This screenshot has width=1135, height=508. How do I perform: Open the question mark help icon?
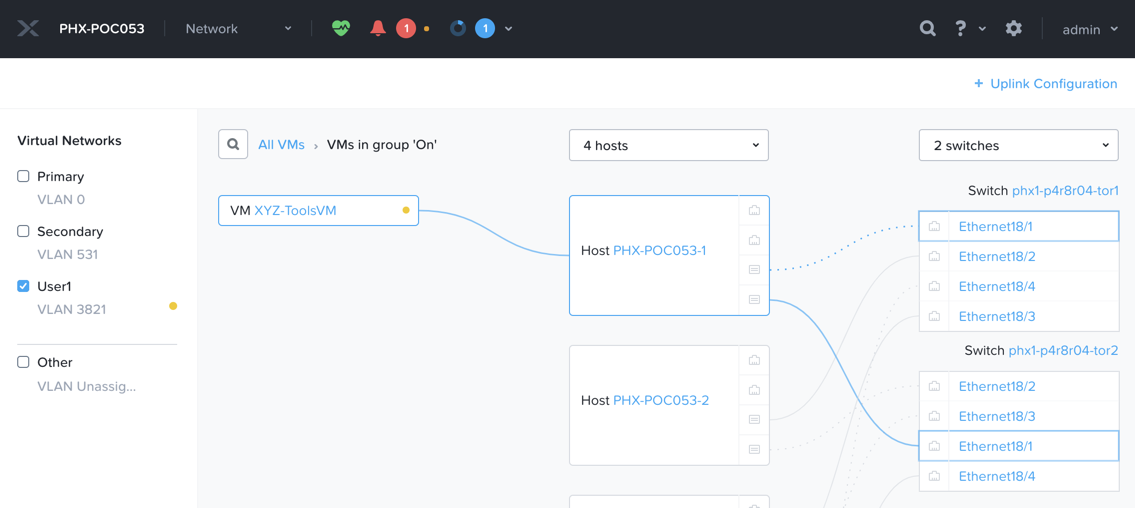tap(961, 28)
